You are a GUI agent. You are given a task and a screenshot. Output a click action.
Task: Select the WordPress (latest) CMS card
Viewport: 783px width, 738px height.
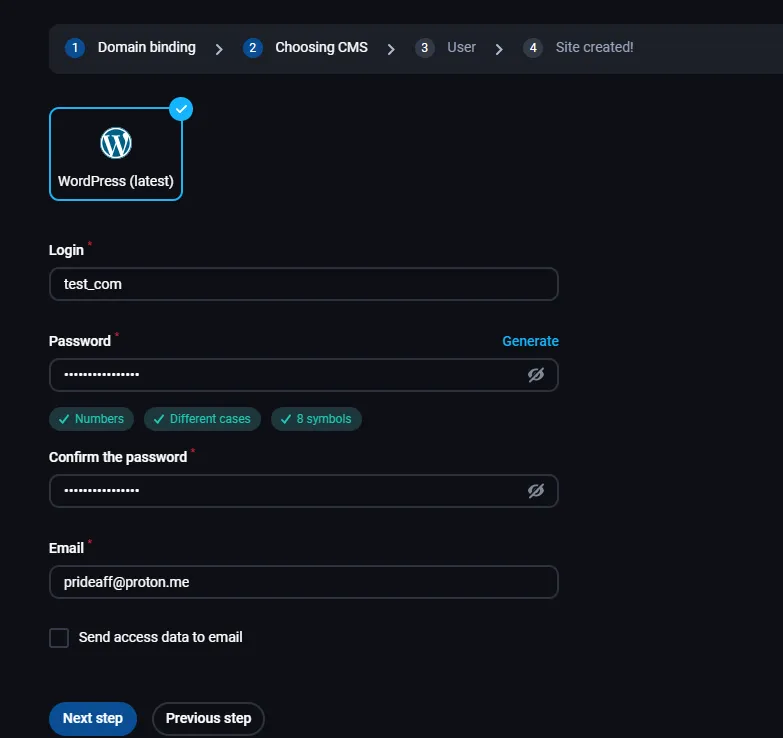point(116,154)
